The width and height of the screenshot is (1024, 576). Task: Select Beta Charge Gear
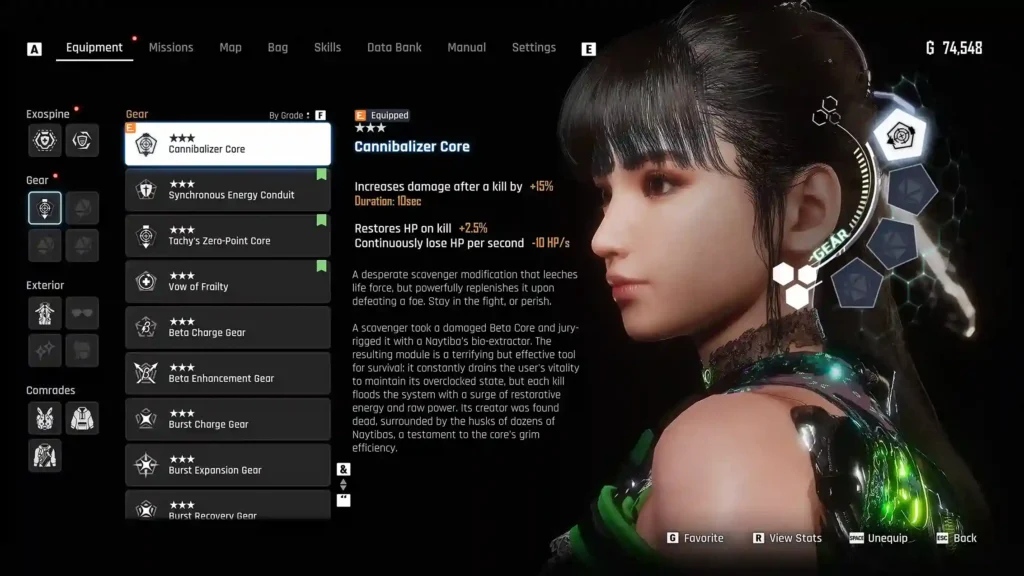228,327
